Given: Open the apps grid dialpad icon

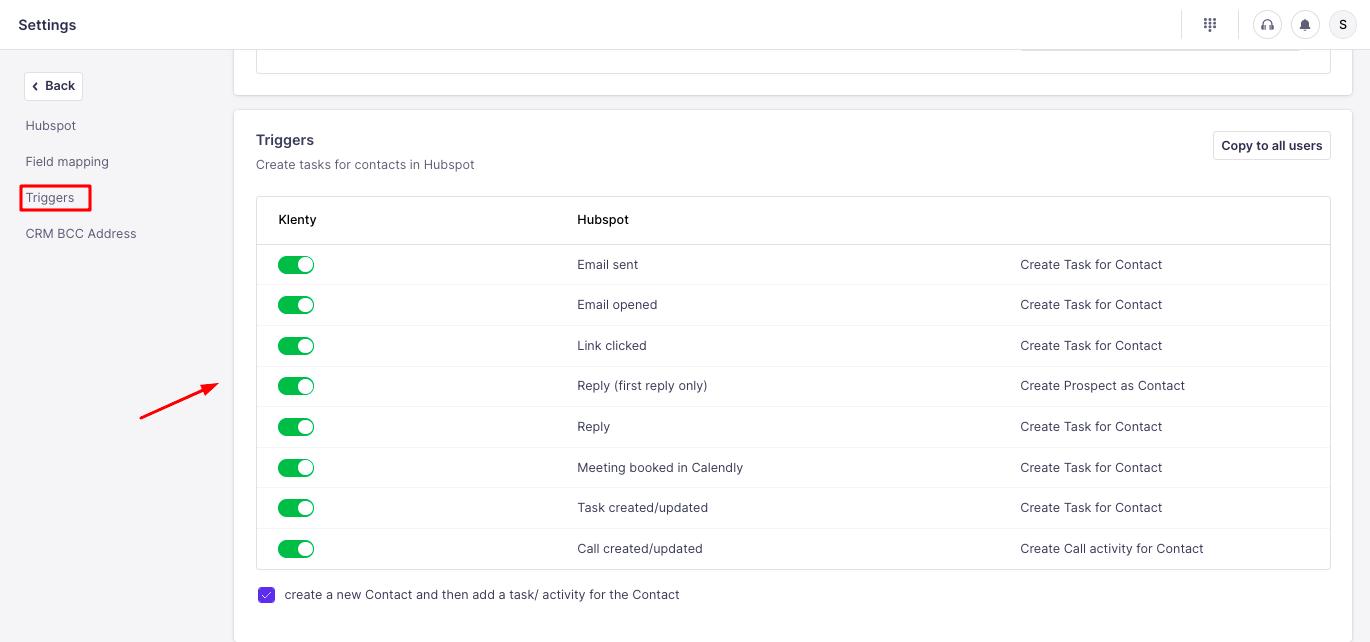Looking at the screenshot, I should (1210, 25).
